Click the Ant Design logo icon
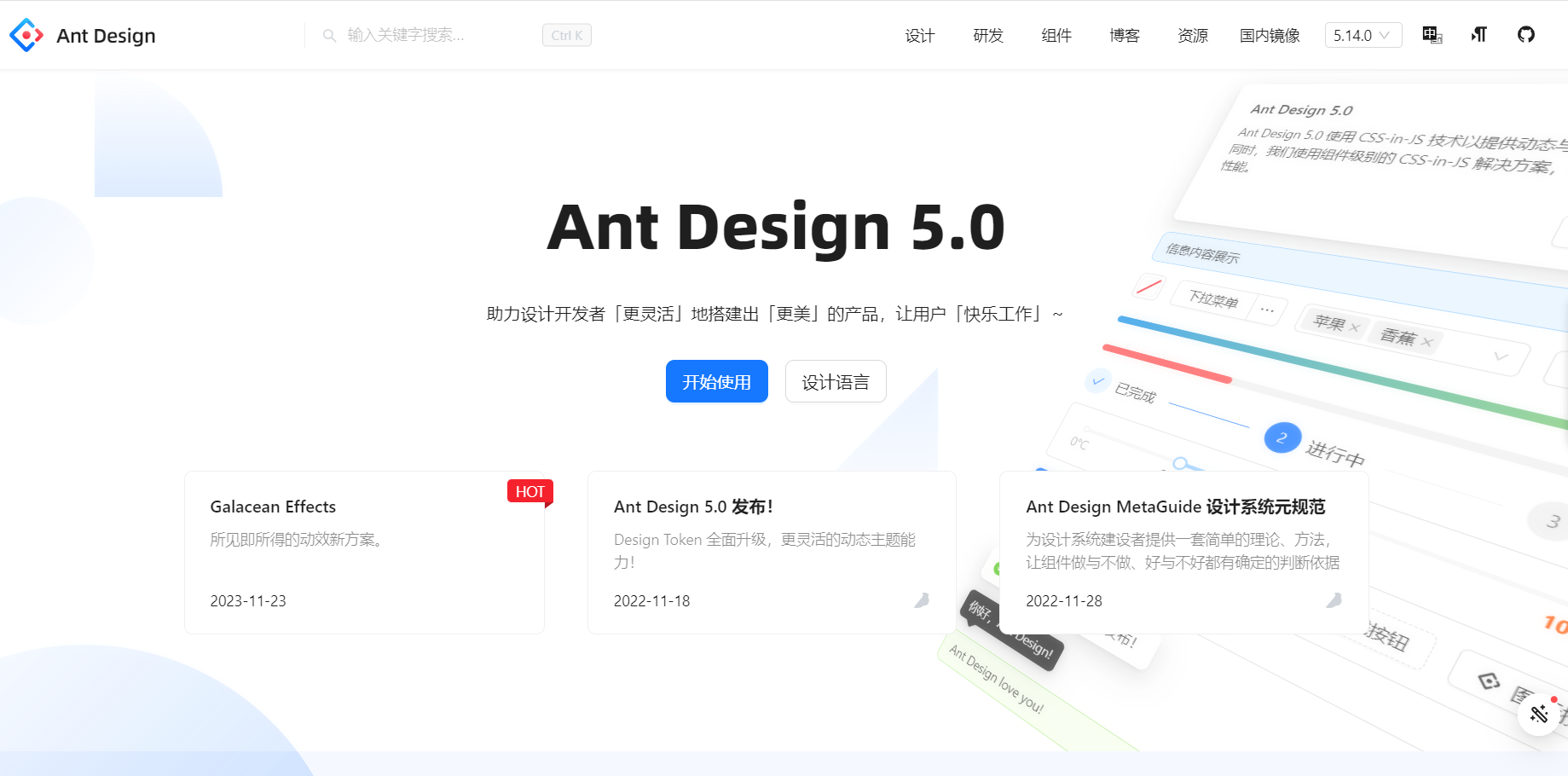Viewport: 1568px width, 776px height. (x=26, y=35)
